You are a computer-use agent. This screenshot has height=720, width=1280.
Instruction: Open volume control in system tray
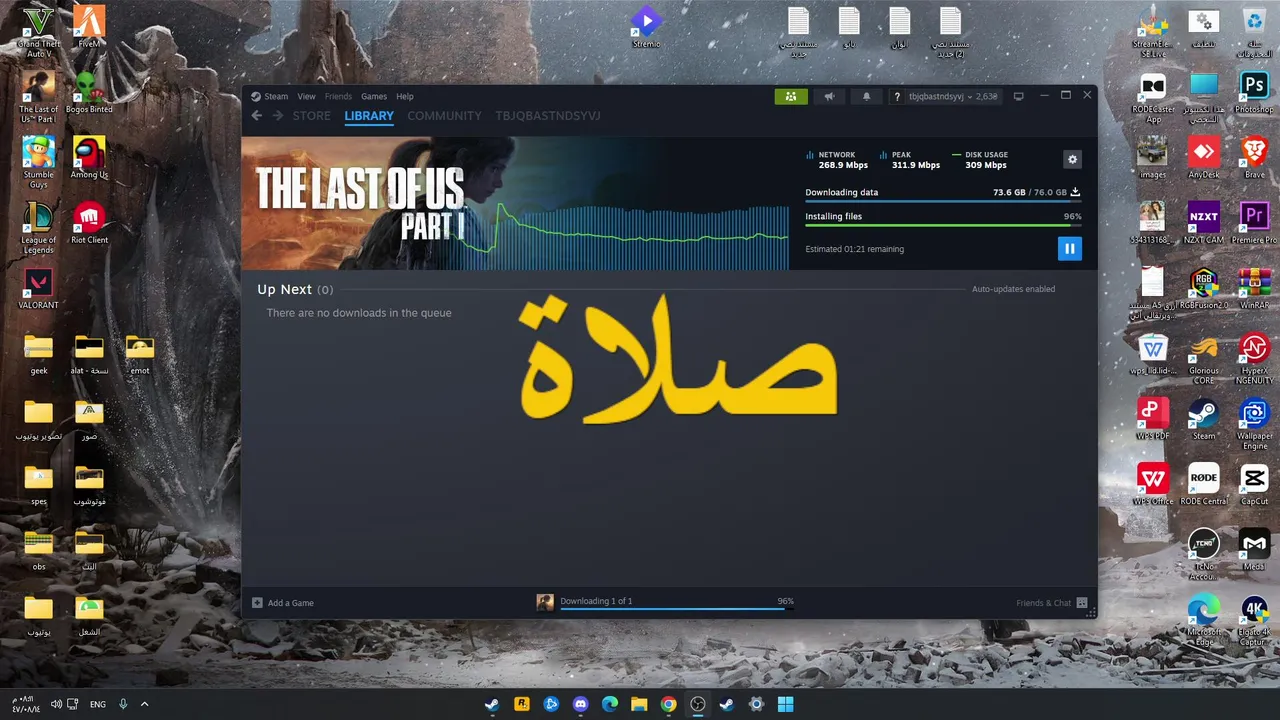(56, 704)
